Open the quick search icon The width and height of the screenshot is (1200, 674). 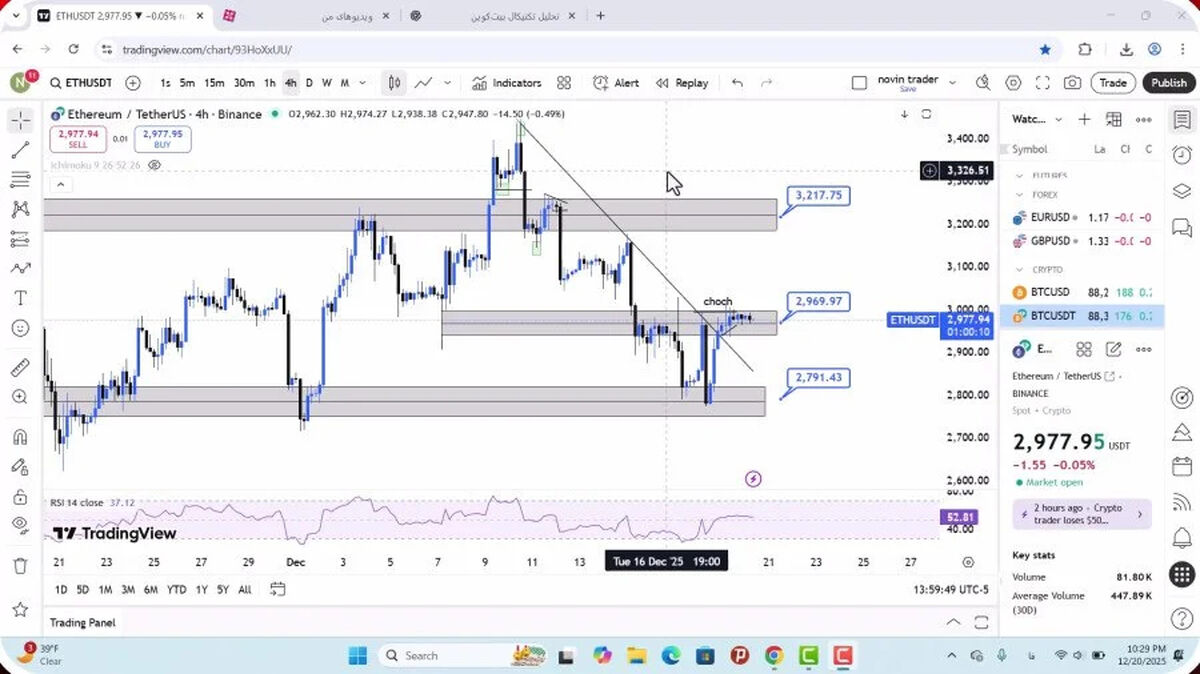(983, 83)
